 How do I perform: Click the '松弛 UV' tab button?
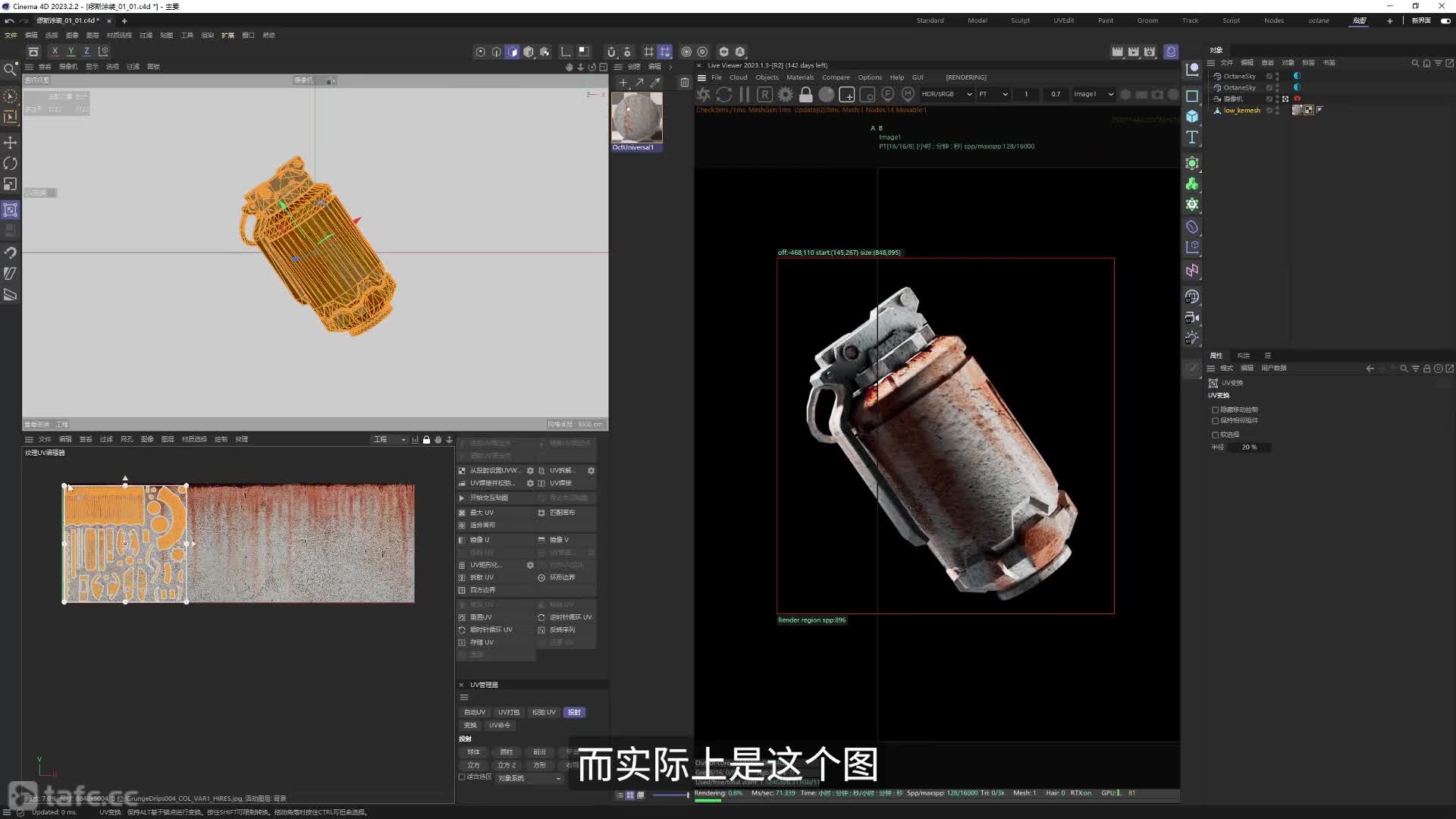pos(544,713)
